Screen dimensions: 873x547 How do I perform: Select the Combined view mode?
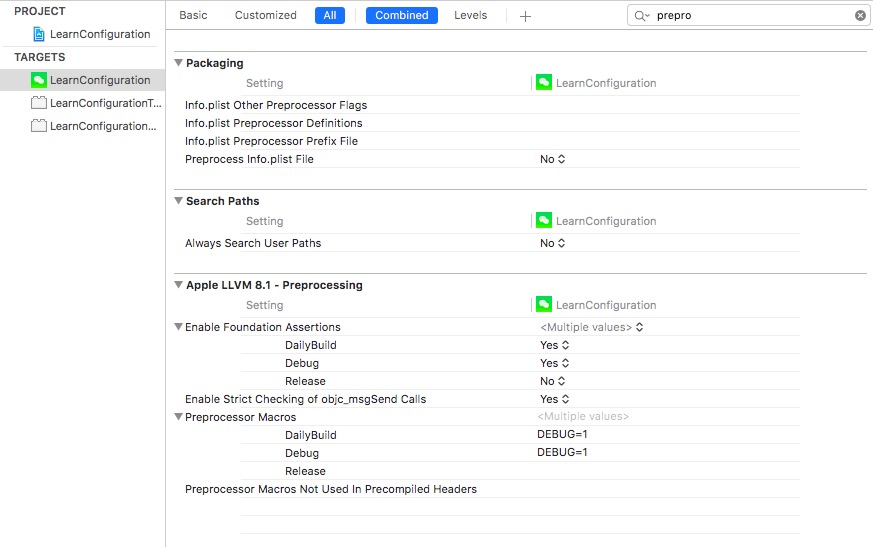(x=401, y=15)
